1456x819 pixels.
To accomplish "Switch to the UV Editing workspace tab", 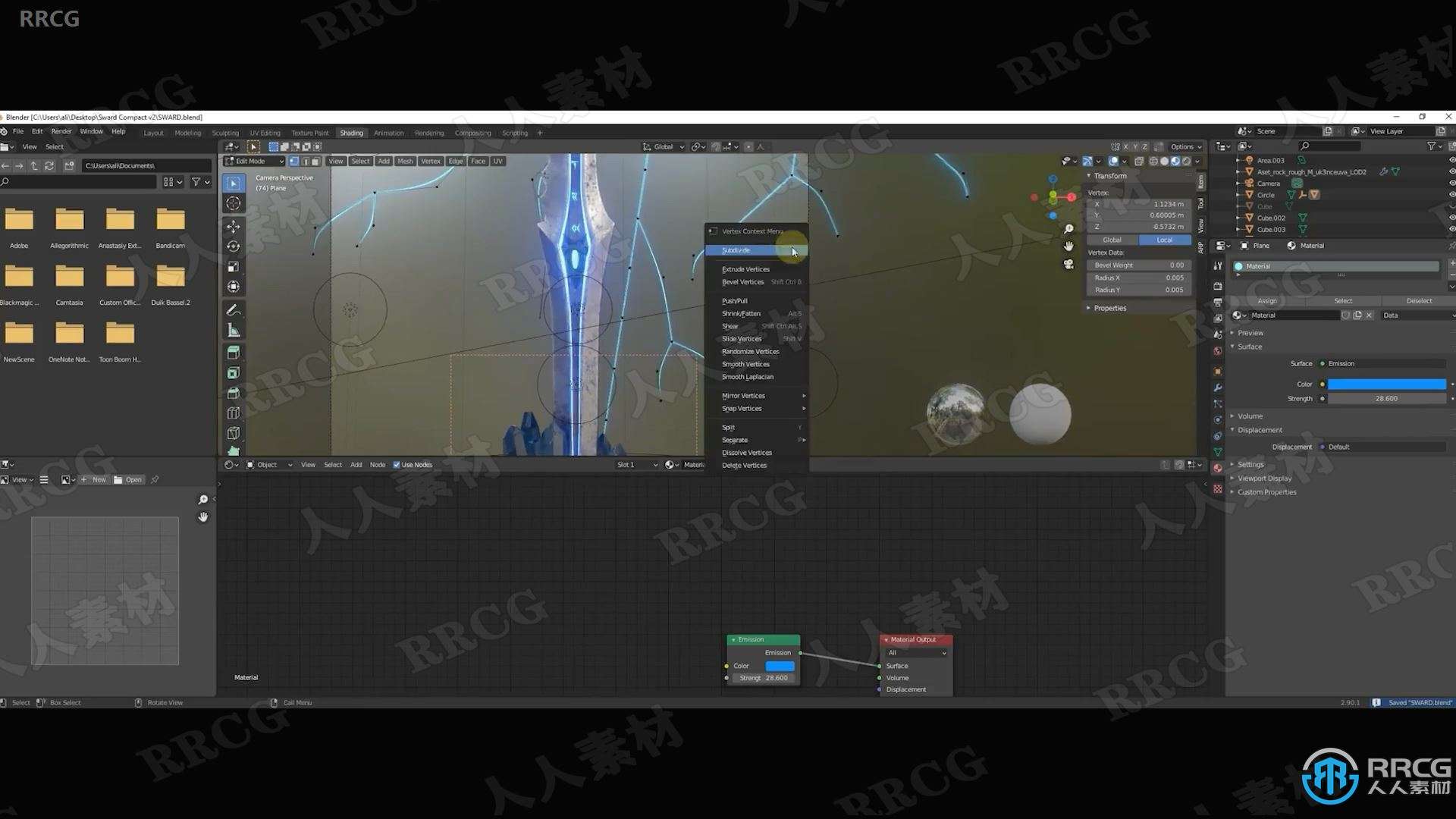I will coord(265,133).
